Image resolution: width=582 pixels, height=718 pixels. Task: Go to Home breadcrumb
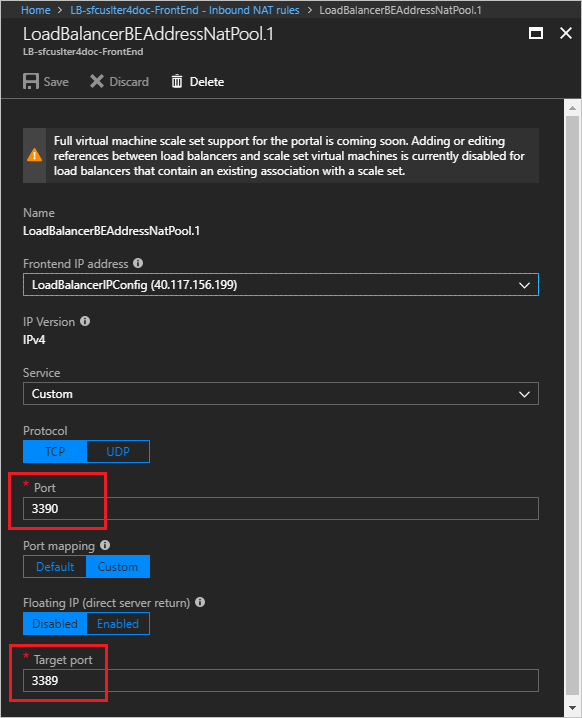[36, 10]
